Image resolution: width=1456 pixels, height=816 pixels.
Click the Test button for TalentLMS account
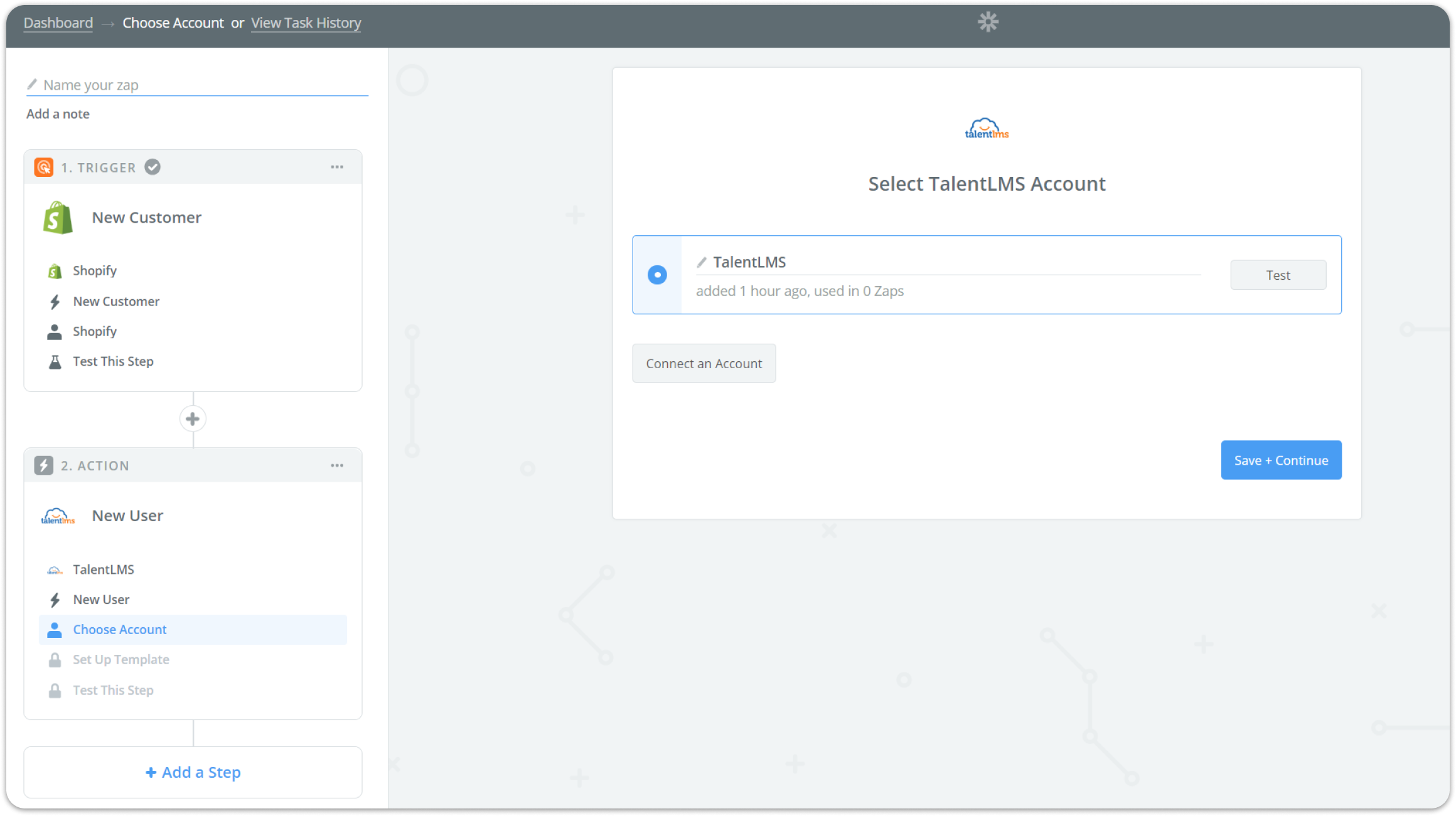(1278, 275)
